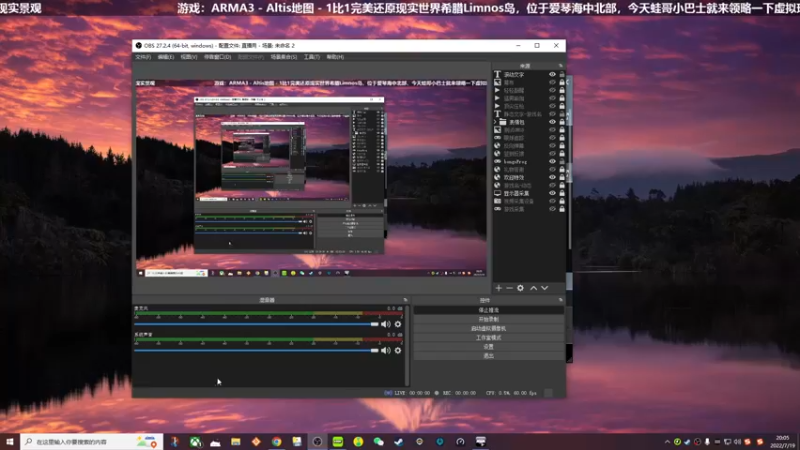
Task: Open the 文件(F) menu
Action: pyautogui.click(x=143, y=57)
